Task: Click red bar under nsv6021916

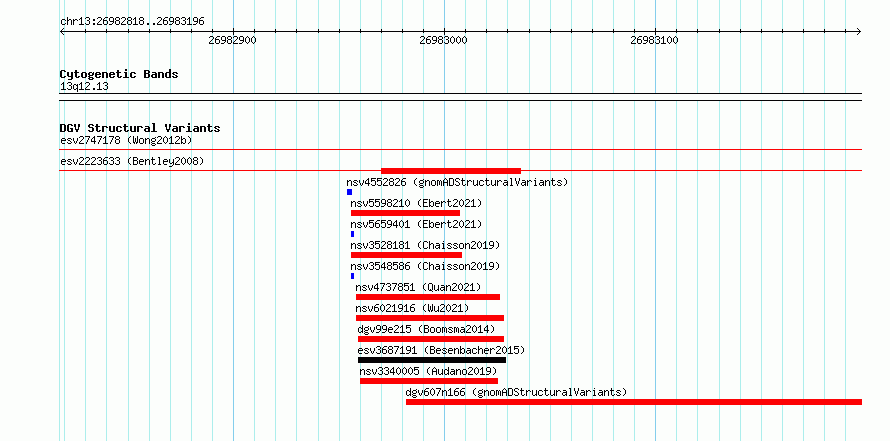Action: pyautogui.click(x=430, y=318)
